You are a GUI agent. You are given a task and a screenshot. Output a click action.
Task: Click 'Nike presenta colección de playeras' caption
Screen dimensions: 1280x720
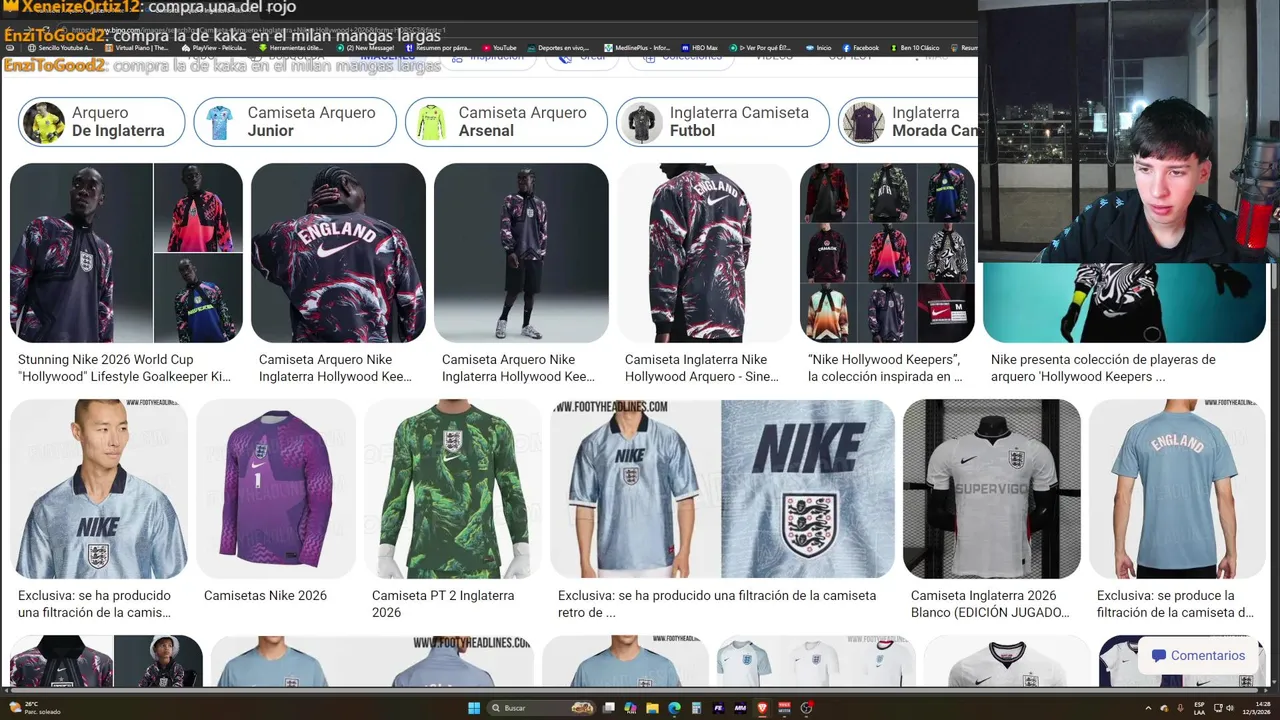pyautogui.click(x=1103, y=368)
